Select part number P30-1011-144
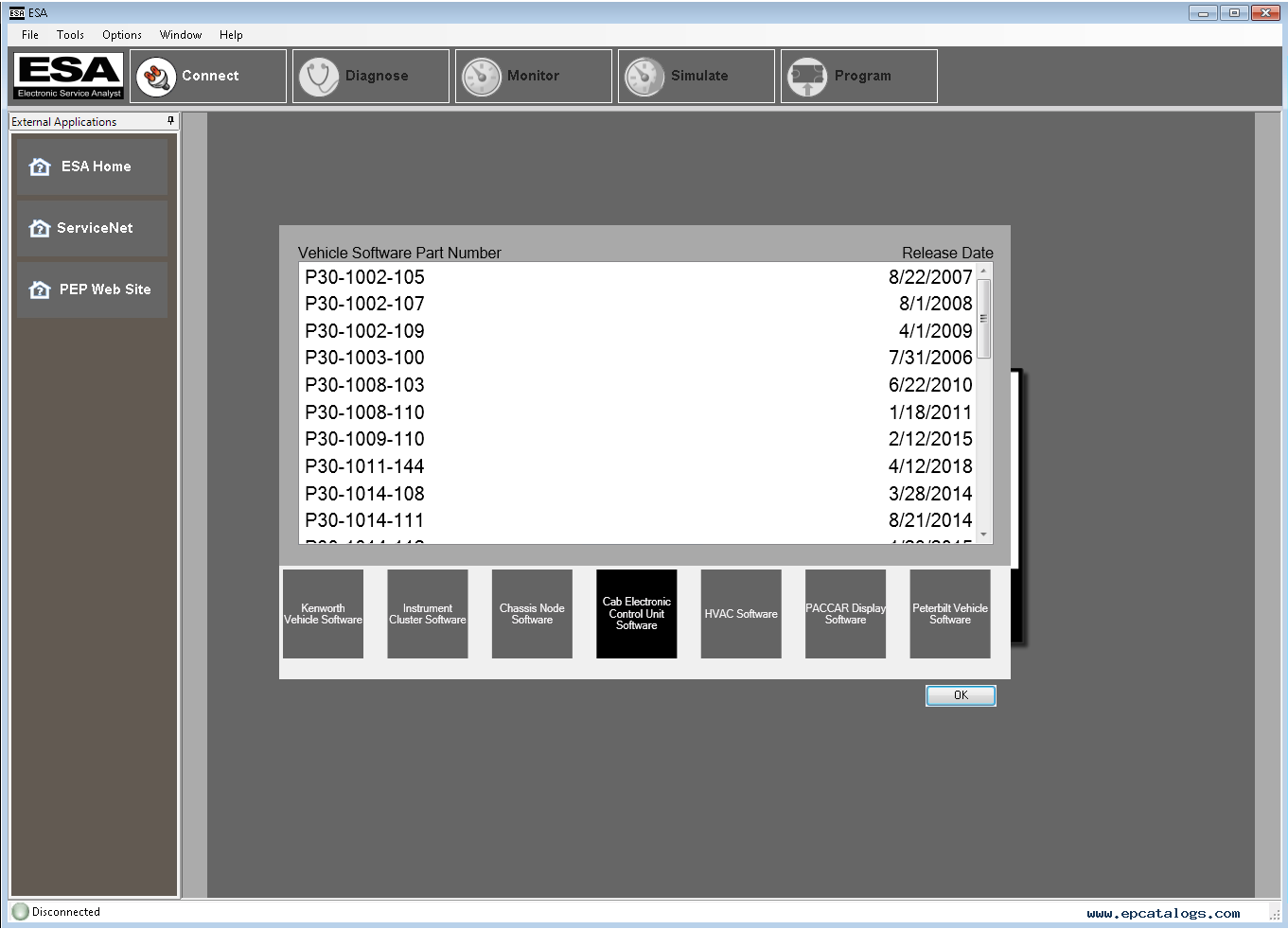 (x=364, y=466)
